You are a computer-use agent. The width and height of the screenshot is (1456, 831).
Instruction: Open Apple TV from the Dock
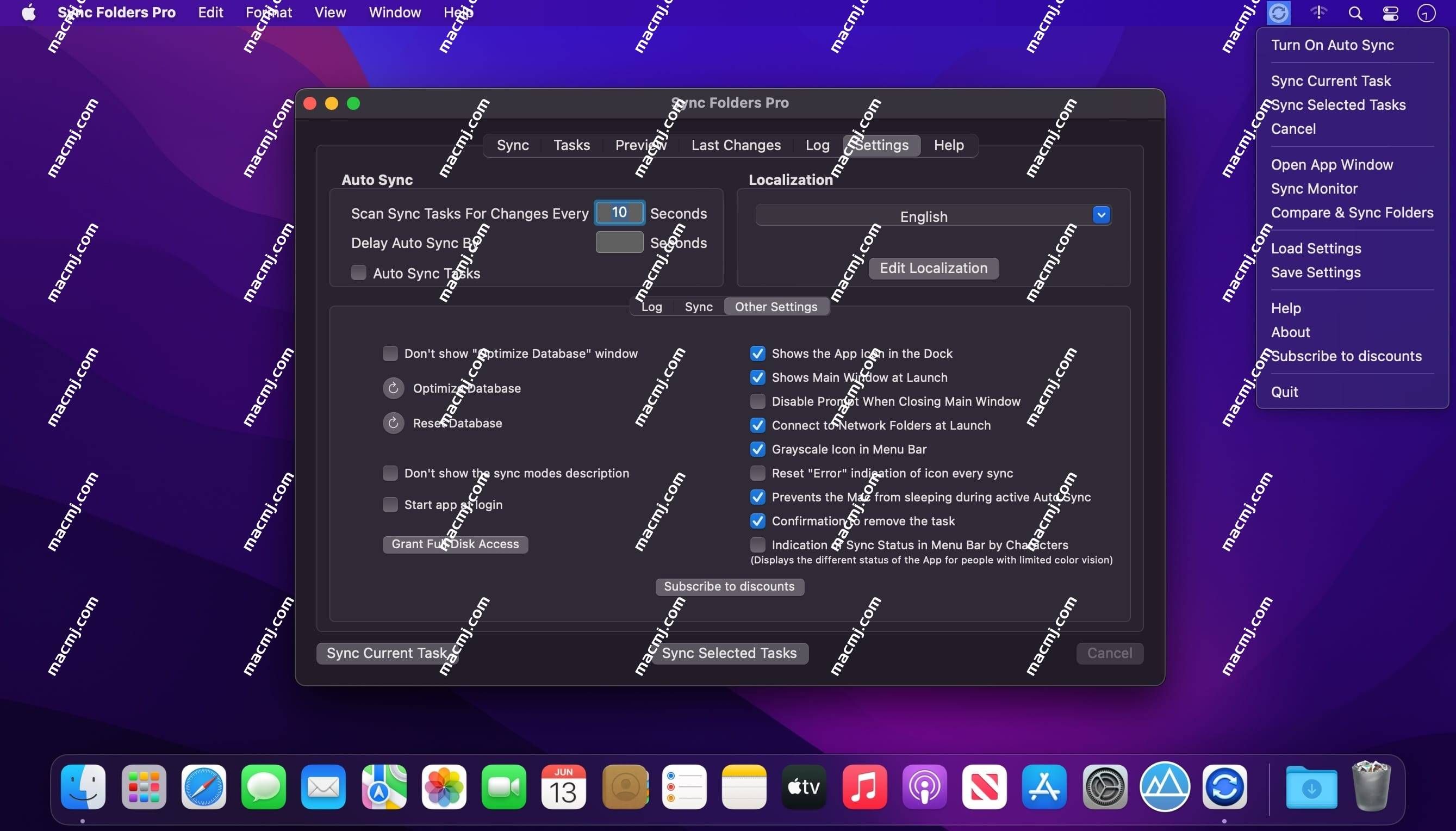click(805, 787)
